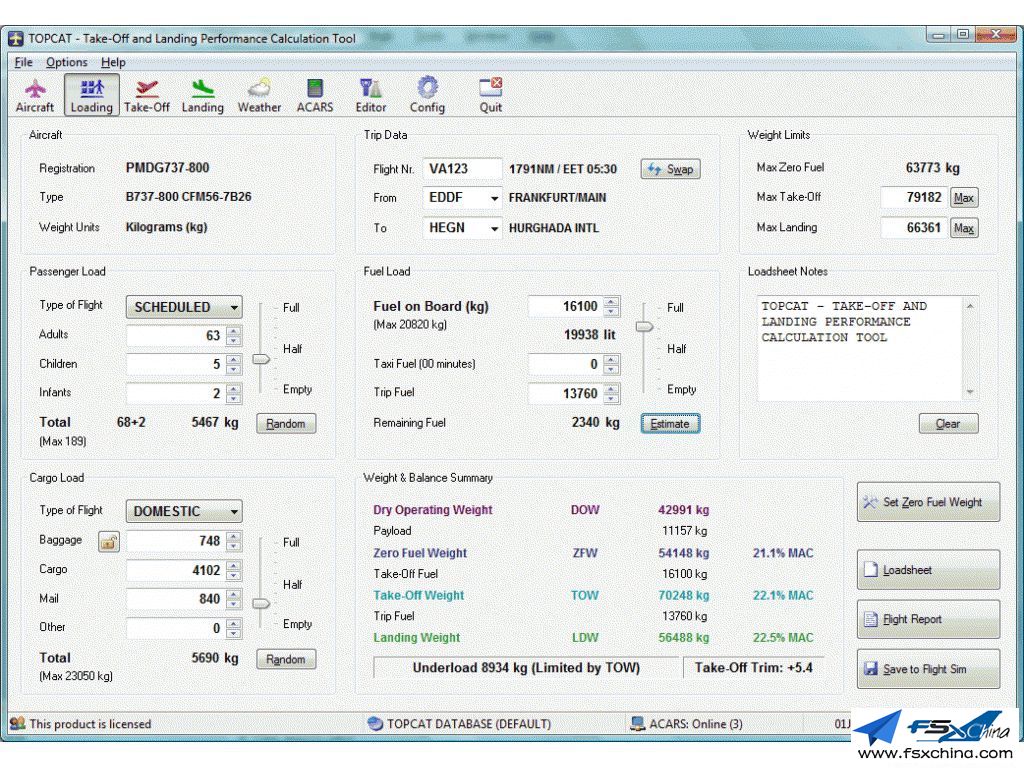Click the Trip Fuel value field
Screen dimensions: 1024x768
coord(566,393)
